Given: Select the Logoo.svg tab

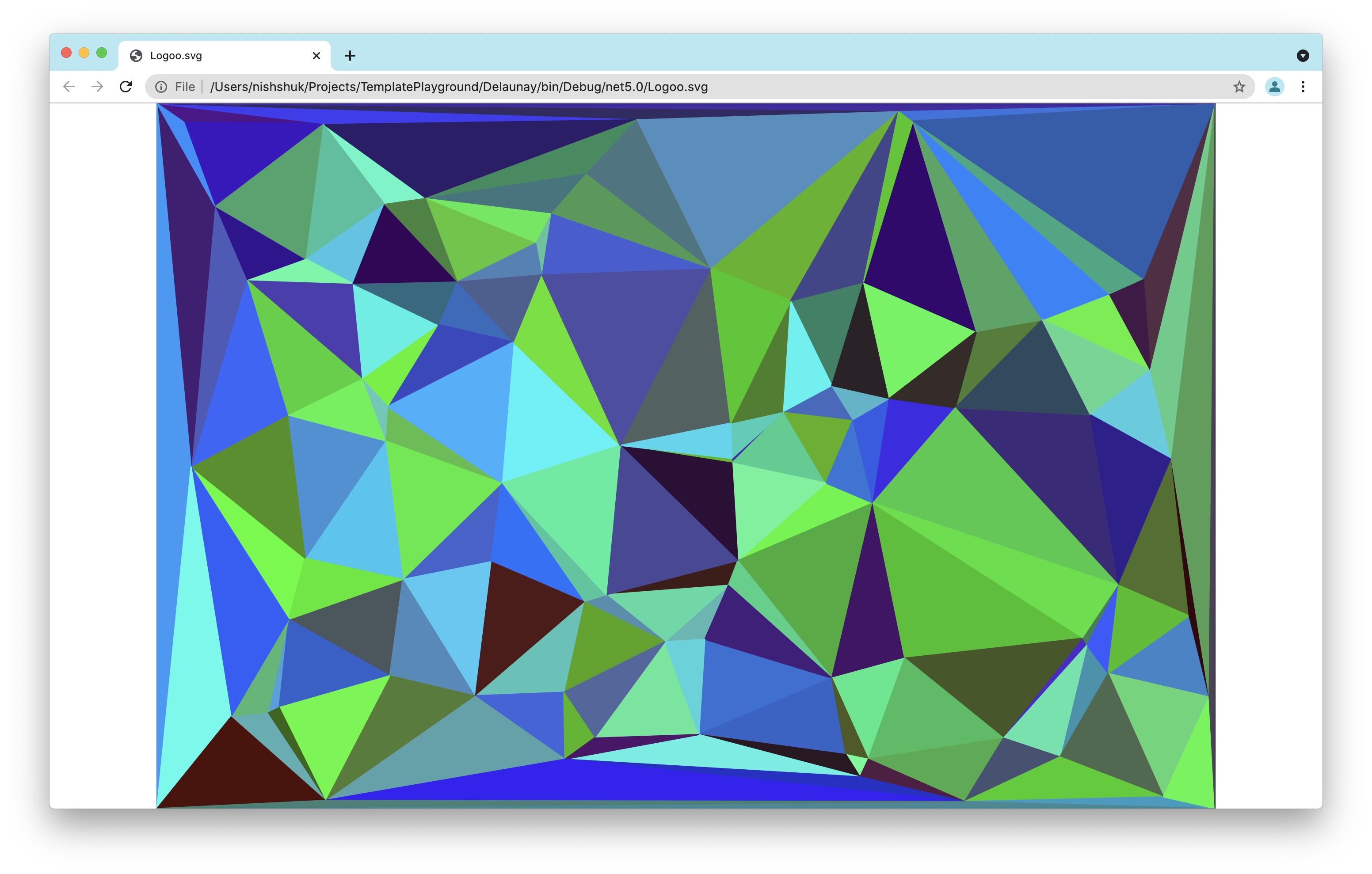Looking at the screenshot, I should click(x=225, y=55).
